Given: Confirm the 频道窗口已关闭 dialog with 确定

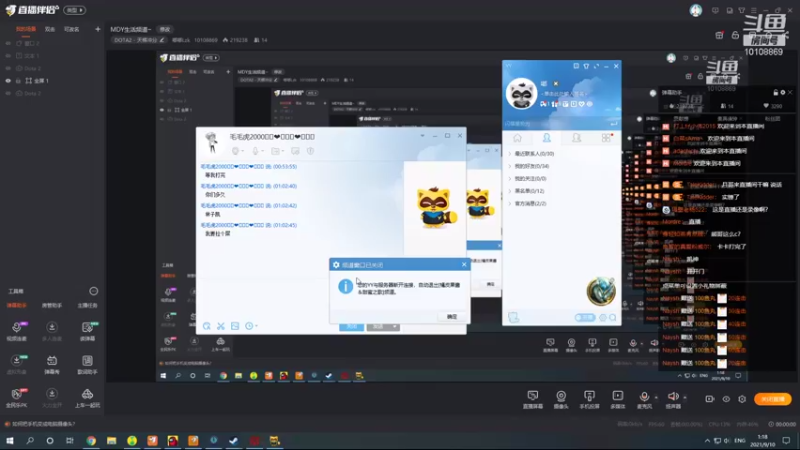Looking at the screenshot, I should 452,317.
